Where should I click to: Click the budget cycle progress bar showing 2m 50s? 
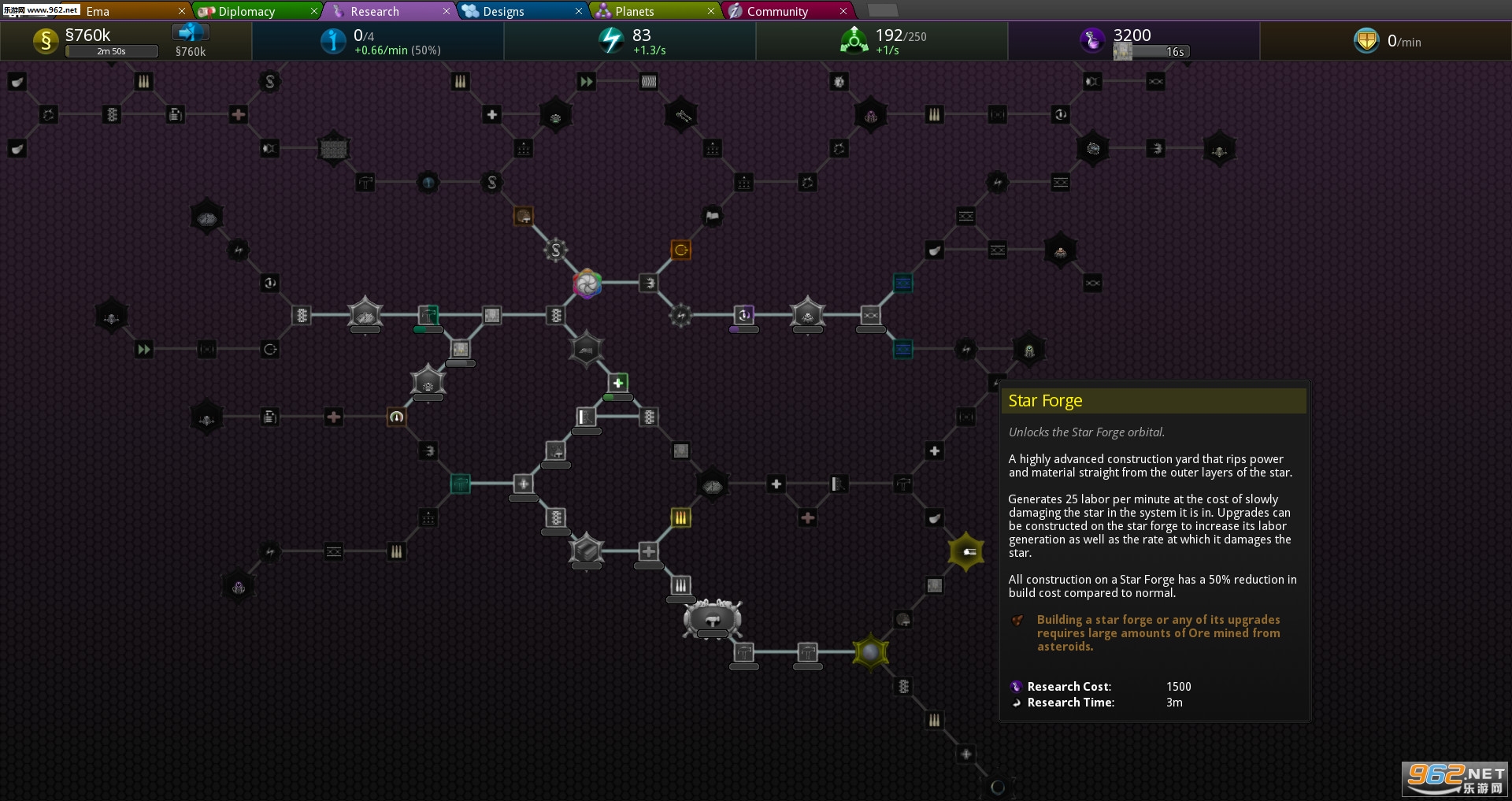point(112,51)
